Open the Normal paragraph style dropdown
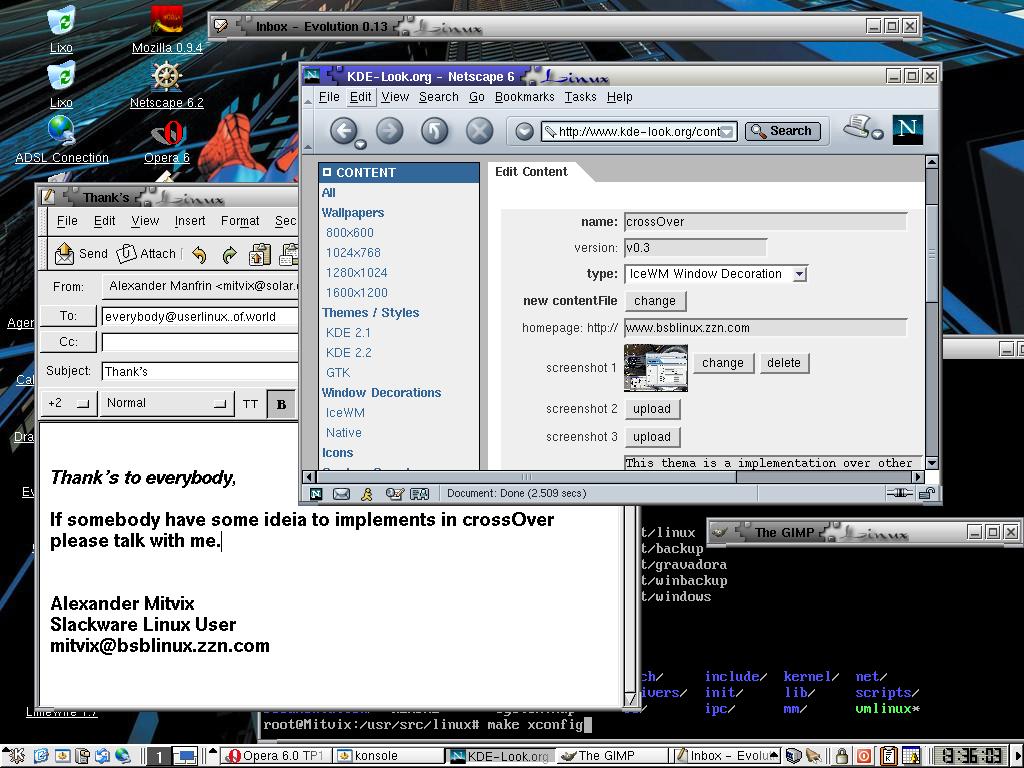The width and height of the screenshot is (1024, 768). [167, 403]
